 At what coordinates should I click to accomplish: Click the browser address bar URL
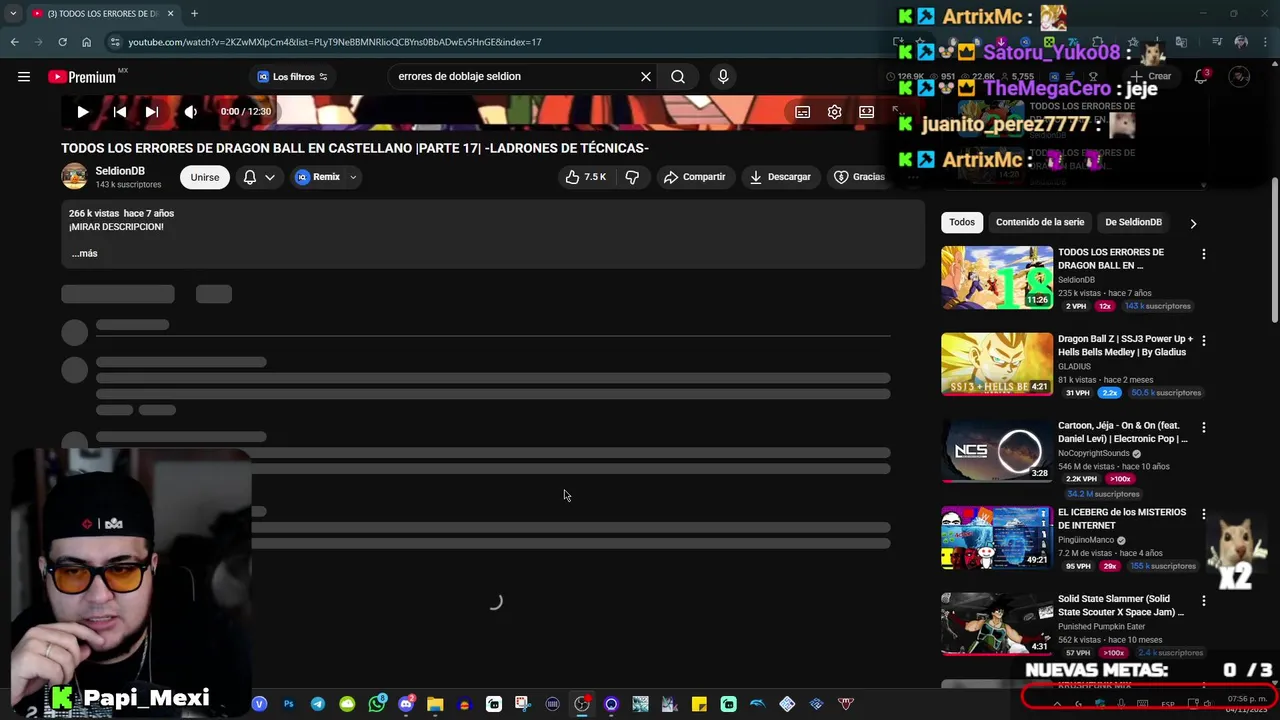click(335, 42)
